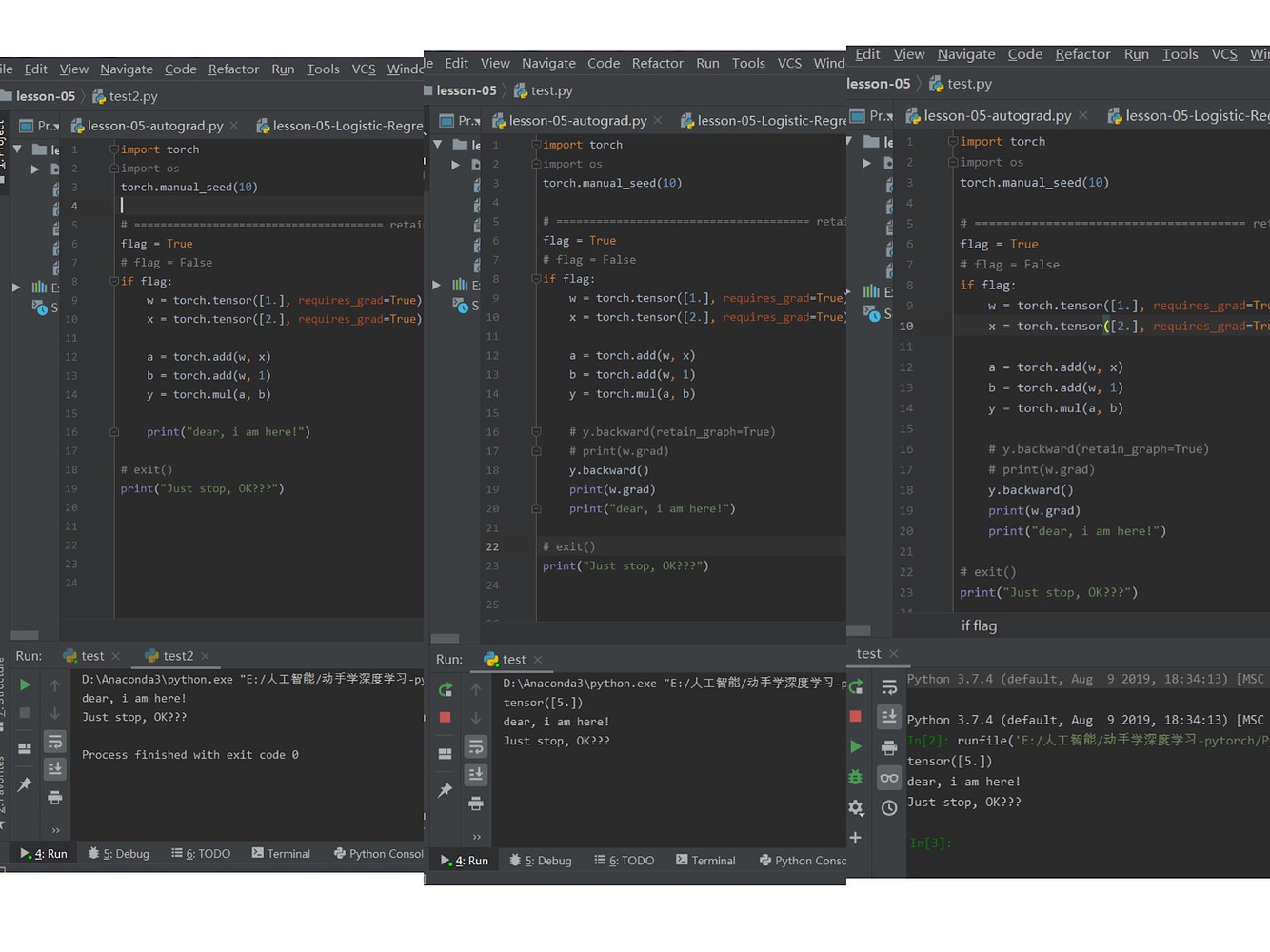
Task: Open Refactor menu in test2.py window
Action: click(233, 69)
